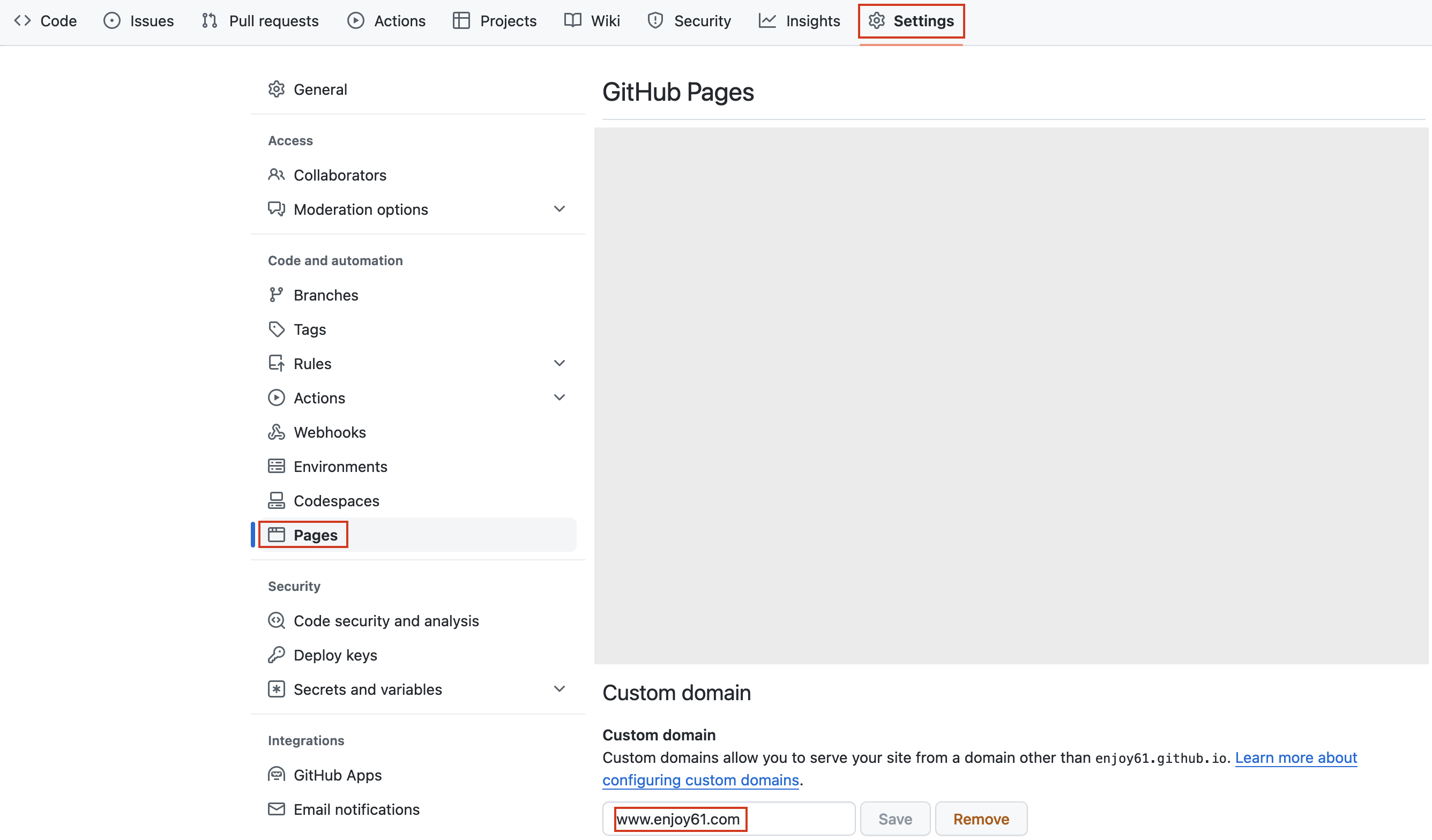Click the Deploy keys key icon
Image resolution: width=1432 pixels, height=840 pixels.
point(277,655)
